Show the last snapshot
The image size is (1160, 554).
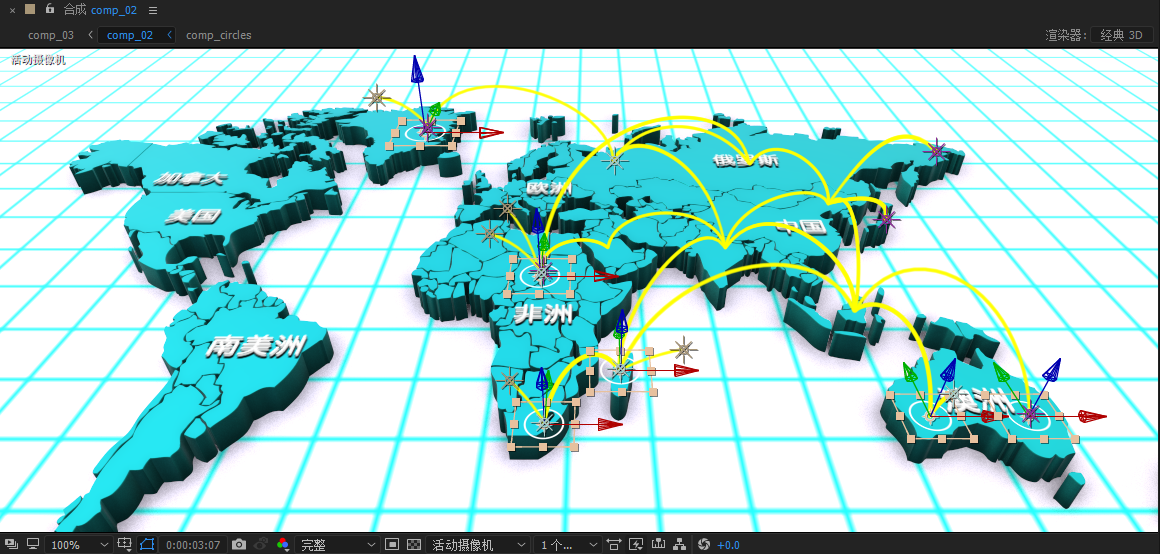tap(260, 544)
